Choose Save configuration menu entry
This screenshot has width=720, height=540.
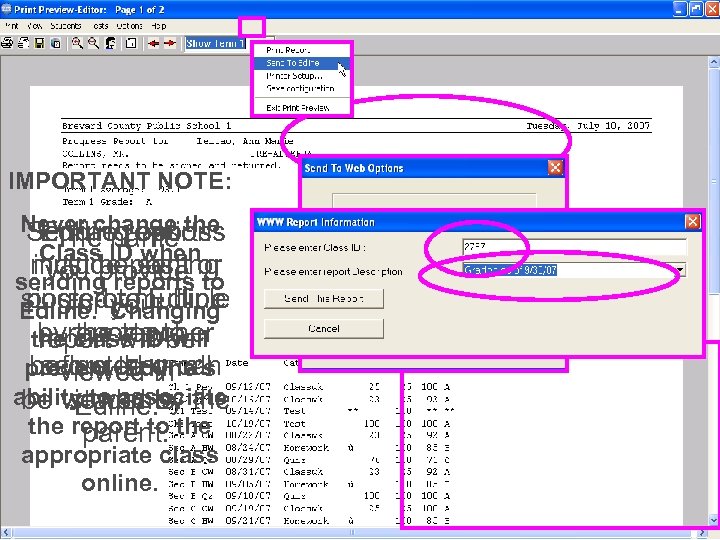point(302,88)
